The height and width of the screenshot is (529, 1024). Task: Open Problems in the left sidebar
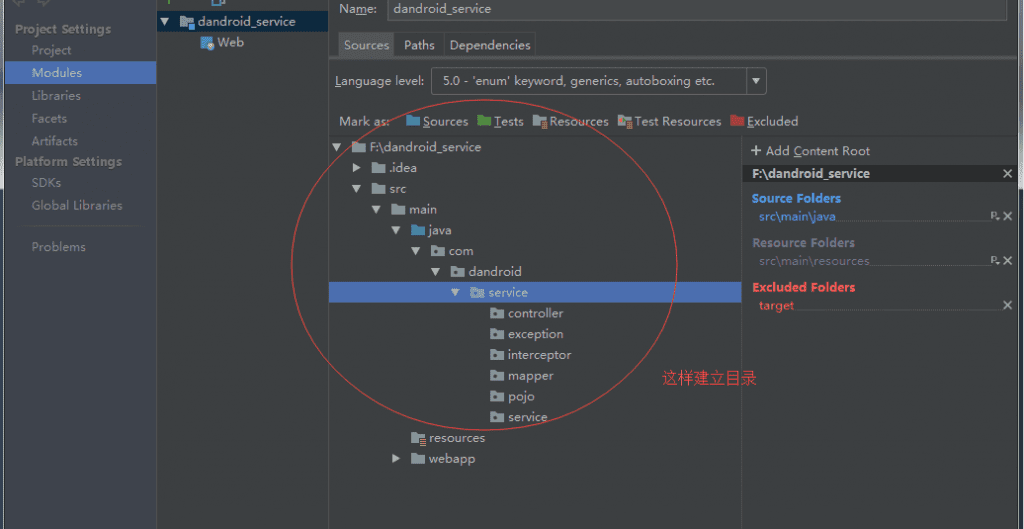[58, 247]
